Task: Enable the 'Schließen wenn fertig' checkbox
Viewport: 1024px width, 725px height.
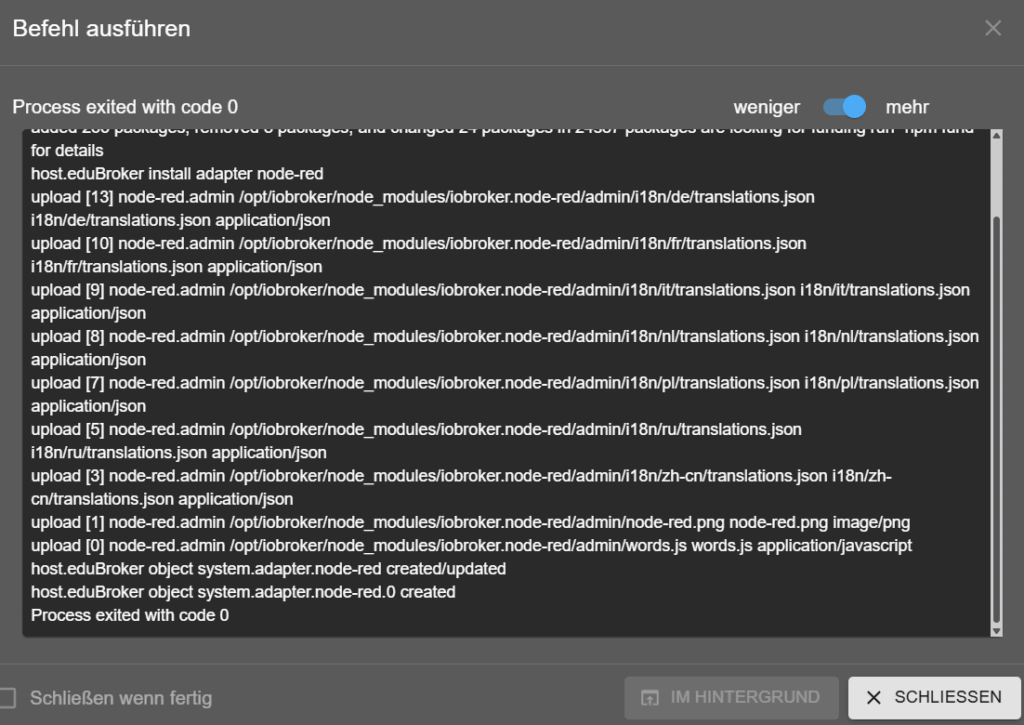Action: 8,698
